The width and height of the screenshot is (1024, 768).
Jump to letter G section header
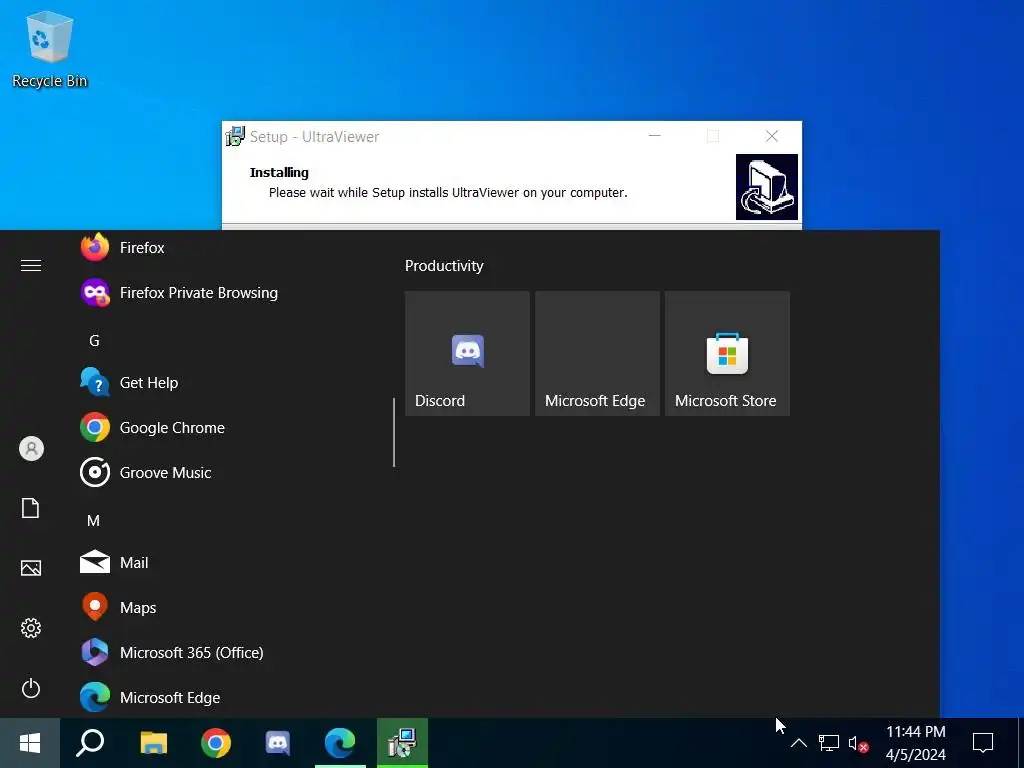point(94,341)
